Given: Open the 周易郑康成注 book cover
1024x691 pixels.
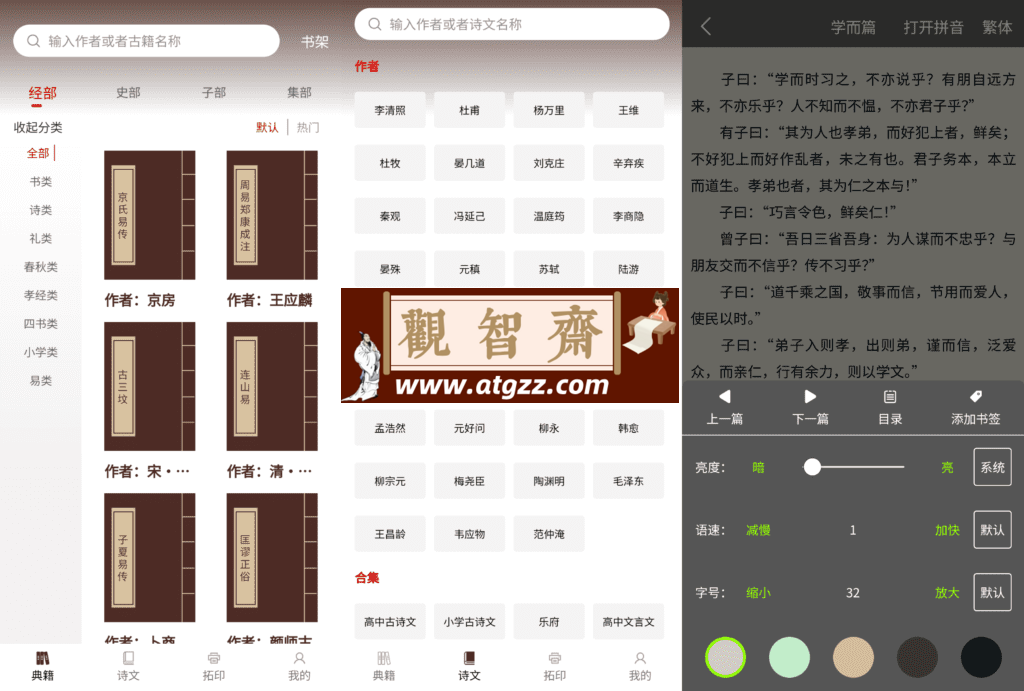Looking at the screenshot, I should [272, 215].
